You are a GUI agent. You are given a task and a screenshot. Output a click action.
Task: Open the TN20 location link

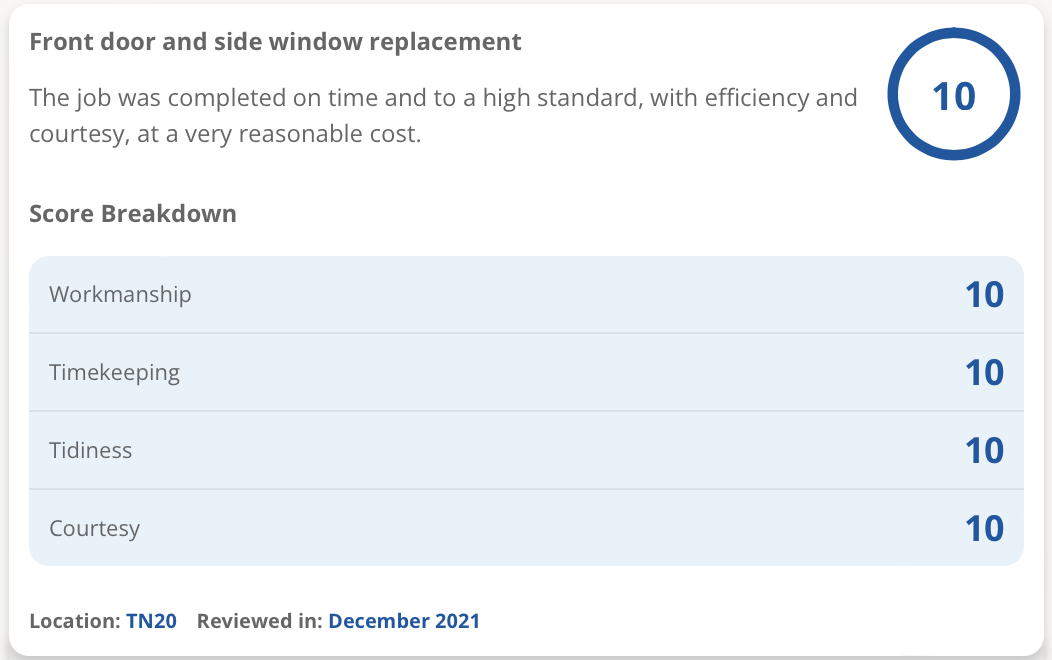[152, 621]
